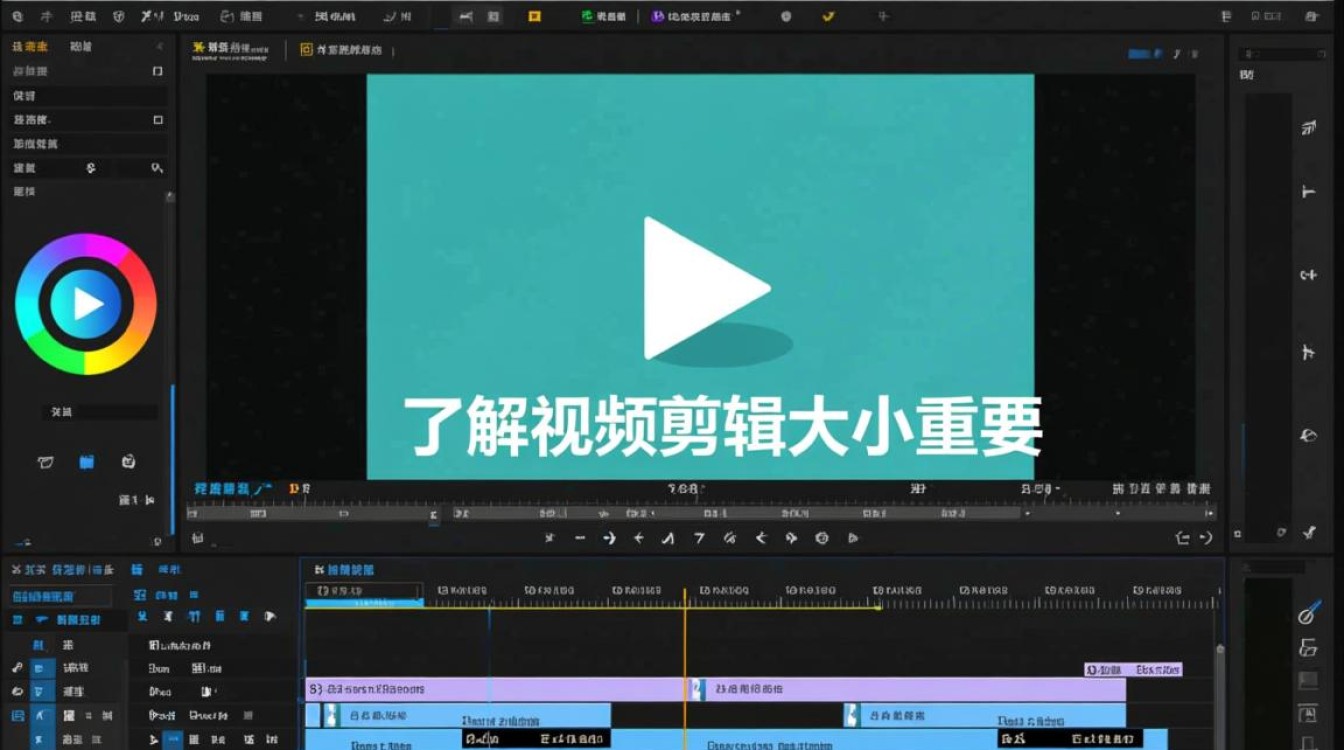This screenshot has width=1344, height=750.
Task: Click the blue brush icon at lower right
Action: (x=1309, y=612)
